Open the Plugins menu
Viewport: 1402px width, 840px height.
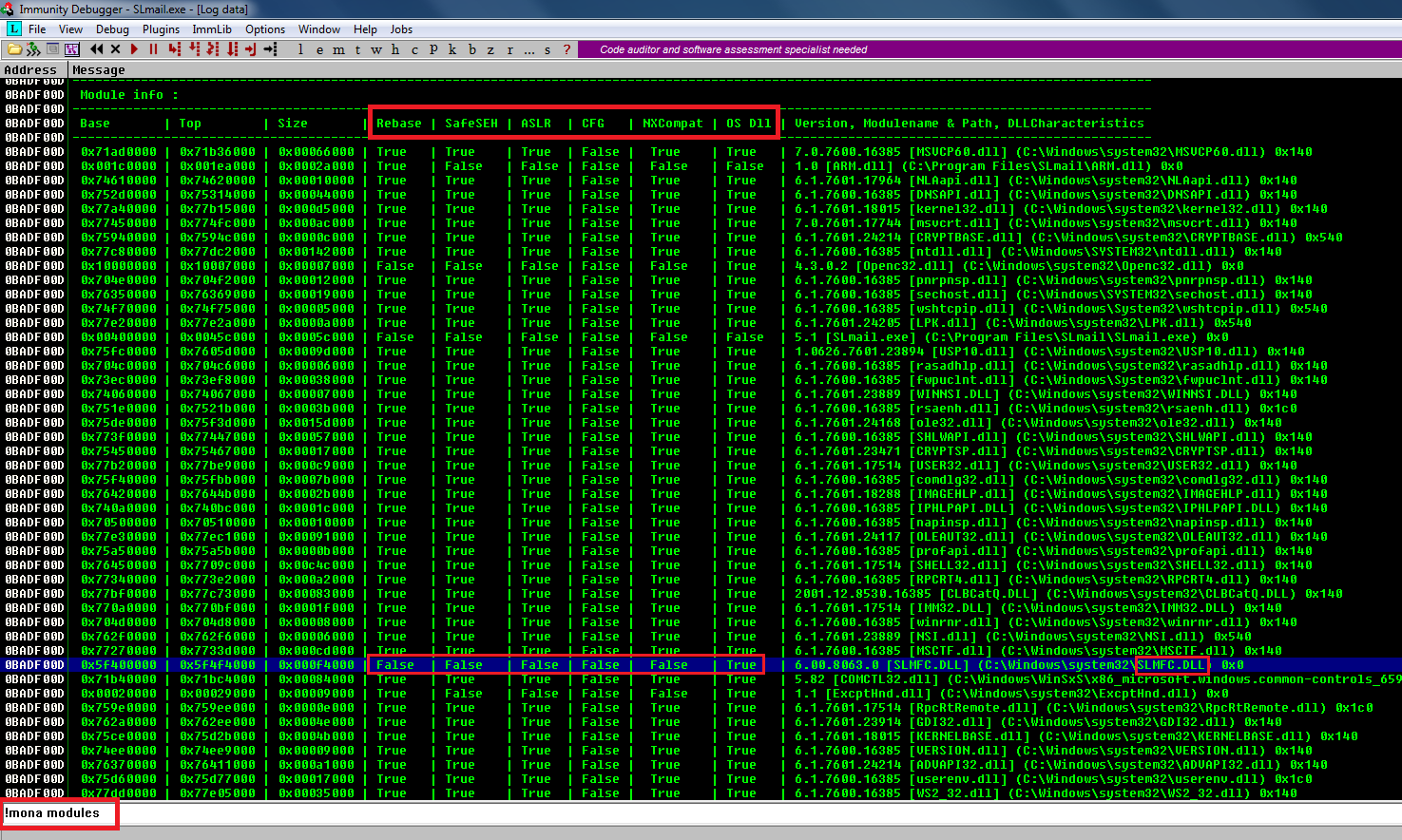pos(161,29)
